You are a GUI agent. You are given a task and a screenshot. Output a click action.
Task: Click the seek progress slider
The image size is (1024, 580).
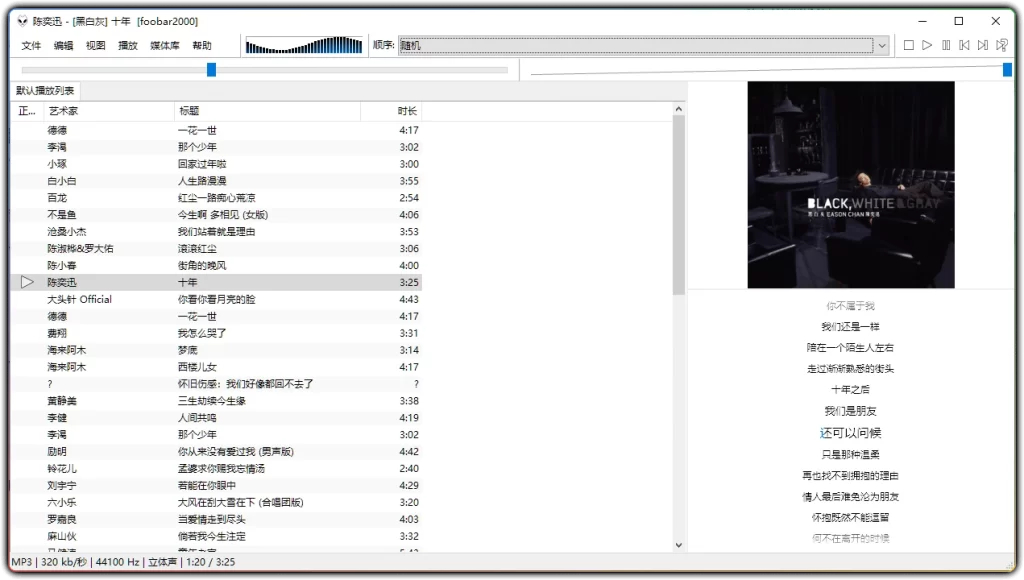click(212, 69)
